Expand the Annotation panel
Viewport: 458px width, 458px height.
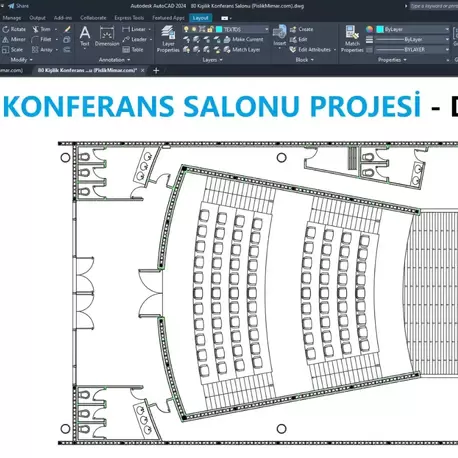pyautogui.click(x=114, y=60)
